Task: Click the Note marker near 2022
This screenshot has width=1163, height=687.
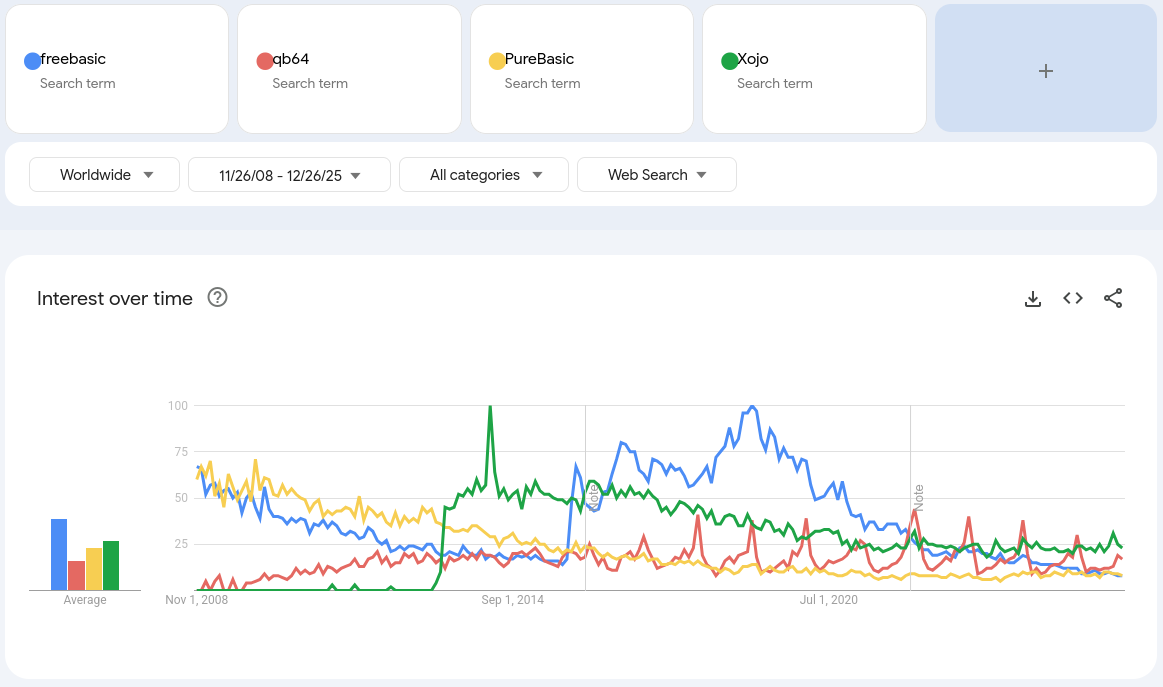Action: click(918, 497)
